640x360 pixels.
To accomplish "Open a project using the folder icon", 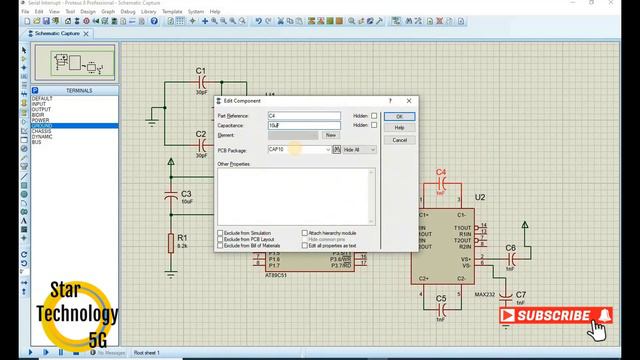I will pyautogui.click(x=37, y=21).
